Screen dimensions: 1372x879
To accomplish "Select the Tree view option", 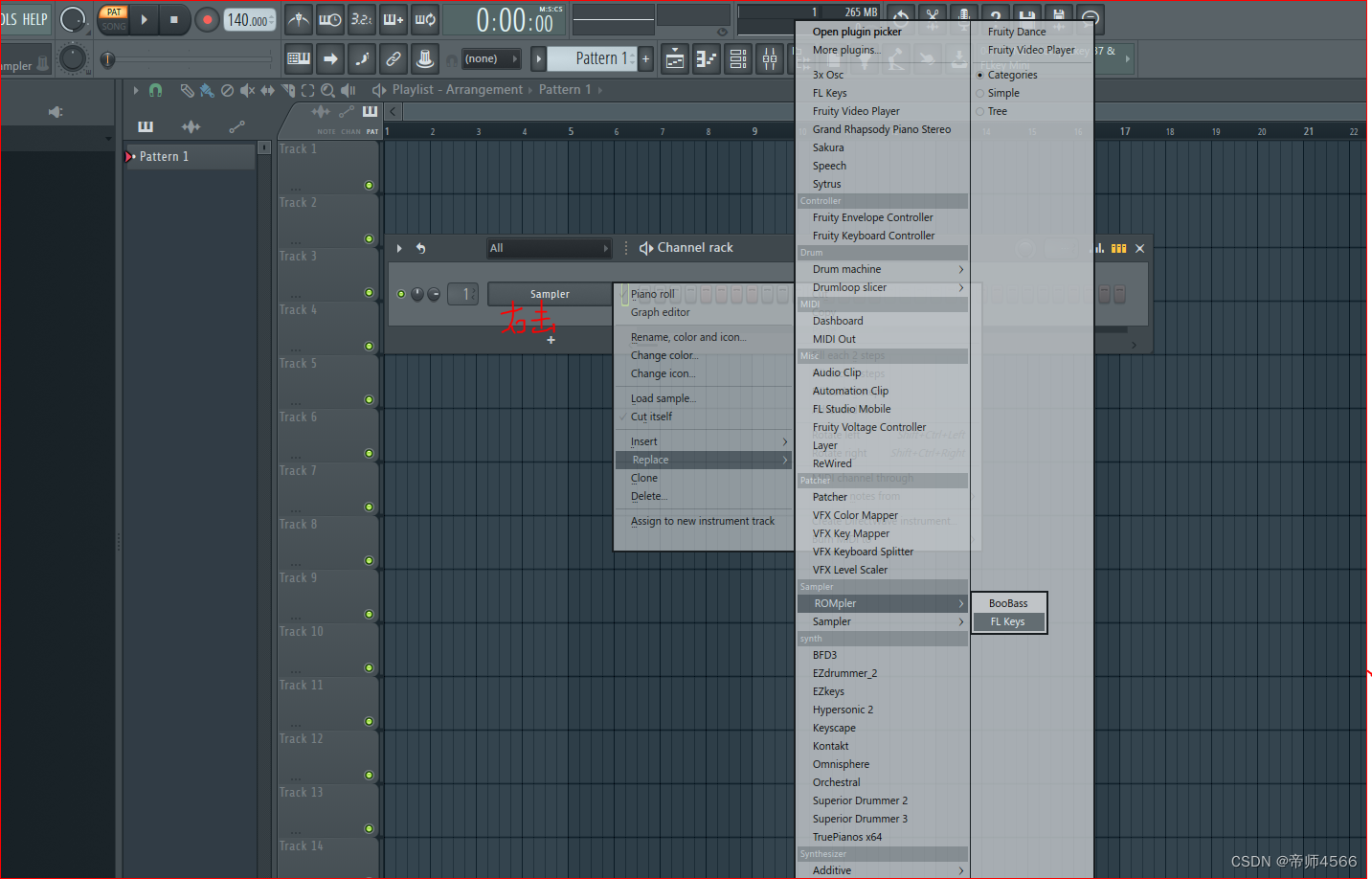I will click(998, 111).
